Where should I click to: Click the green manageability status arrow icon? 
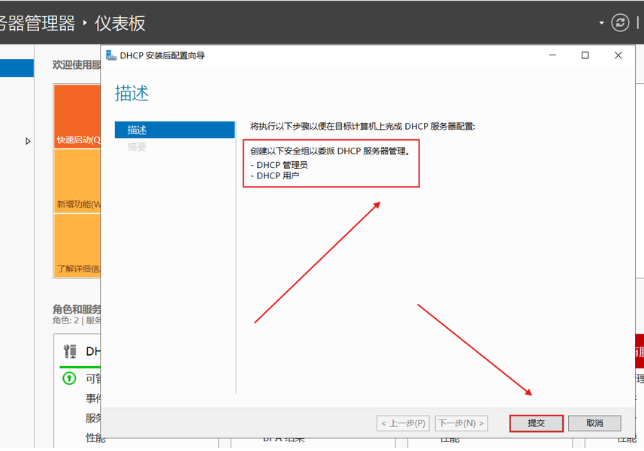point(68,378)
